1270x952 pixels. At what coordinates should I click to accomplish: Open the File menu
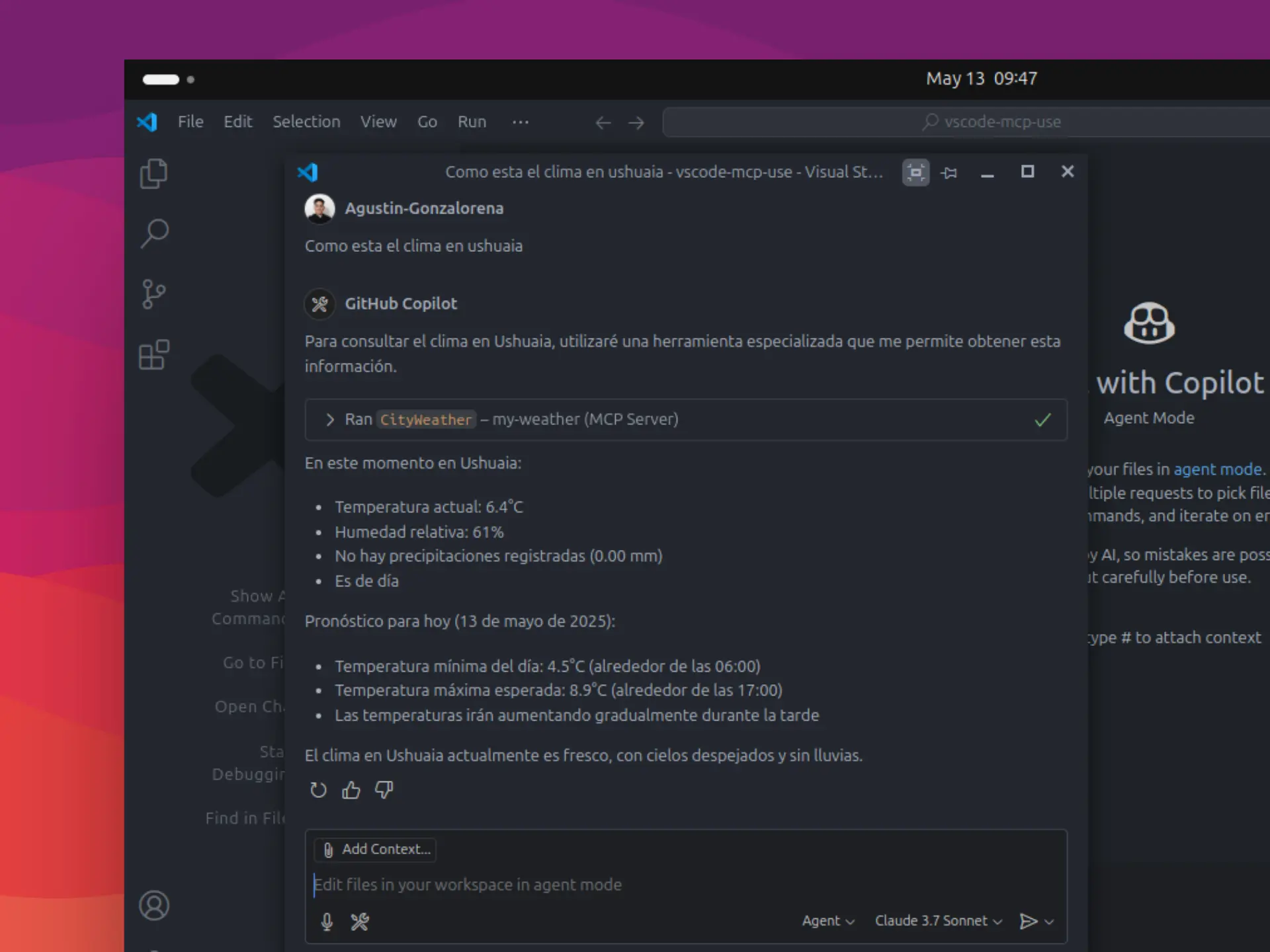click(x=190, y=122)
